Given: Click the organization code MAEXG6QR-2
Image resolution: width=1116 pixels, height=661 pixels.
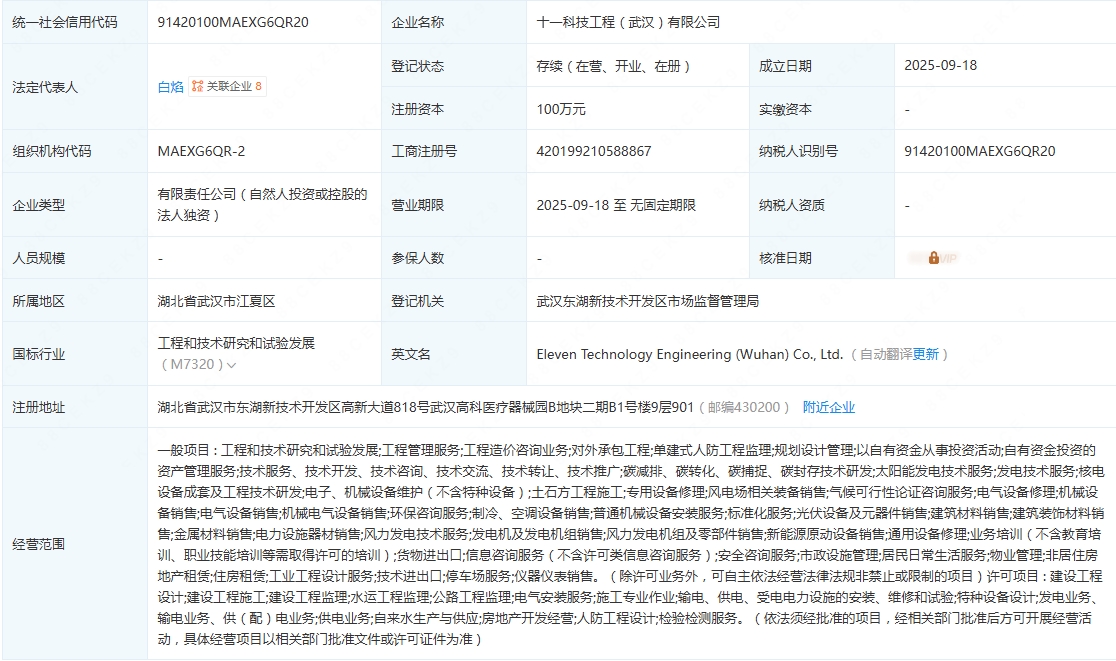Looking at the screenshot, I should [201, 152].
